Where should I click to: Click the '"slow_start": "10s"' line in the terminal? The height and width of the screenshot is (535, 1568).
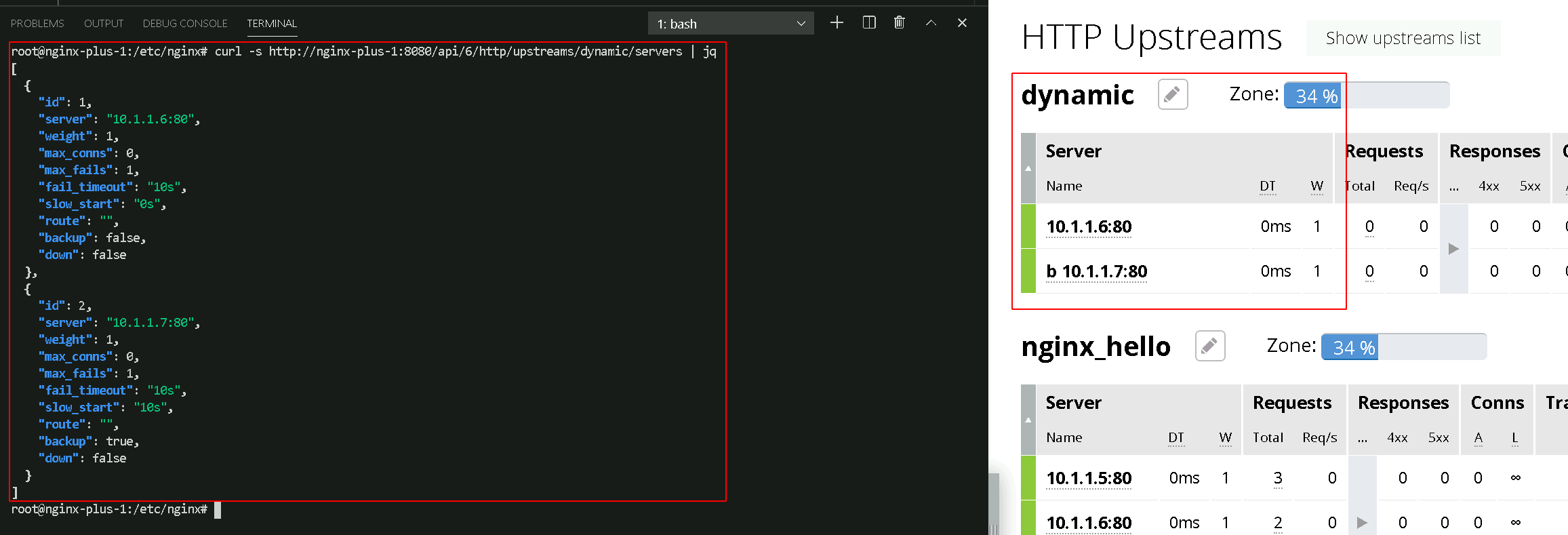pyautogui.click(x=106, y=408)
